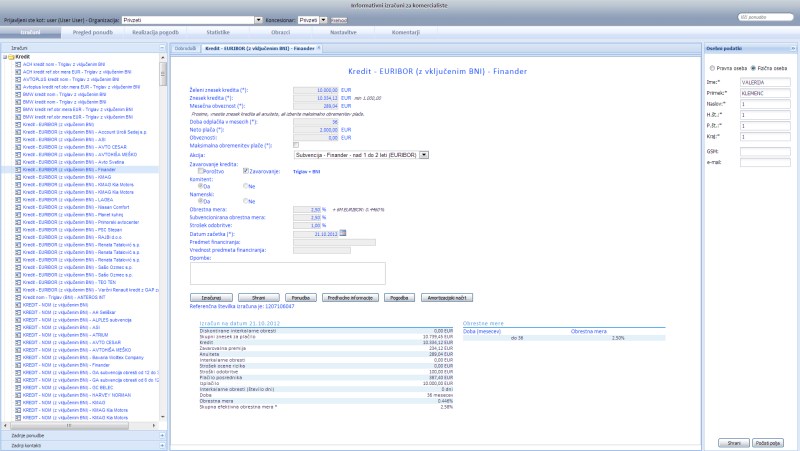The width and height of the screenshot is (800, 451).
Task: Open the Koncesionar dropdown
Action: click(x=321, y=19)
